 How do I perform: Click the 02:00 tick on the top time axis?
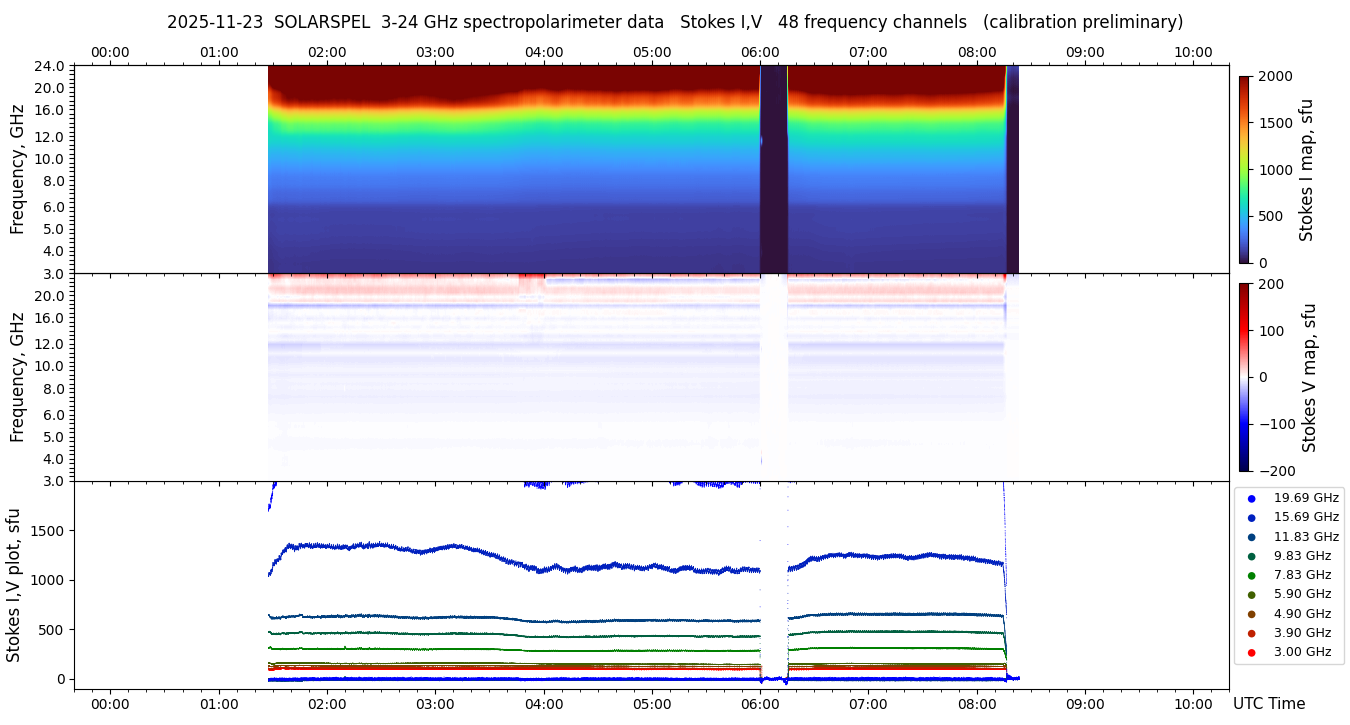[327, 52]
